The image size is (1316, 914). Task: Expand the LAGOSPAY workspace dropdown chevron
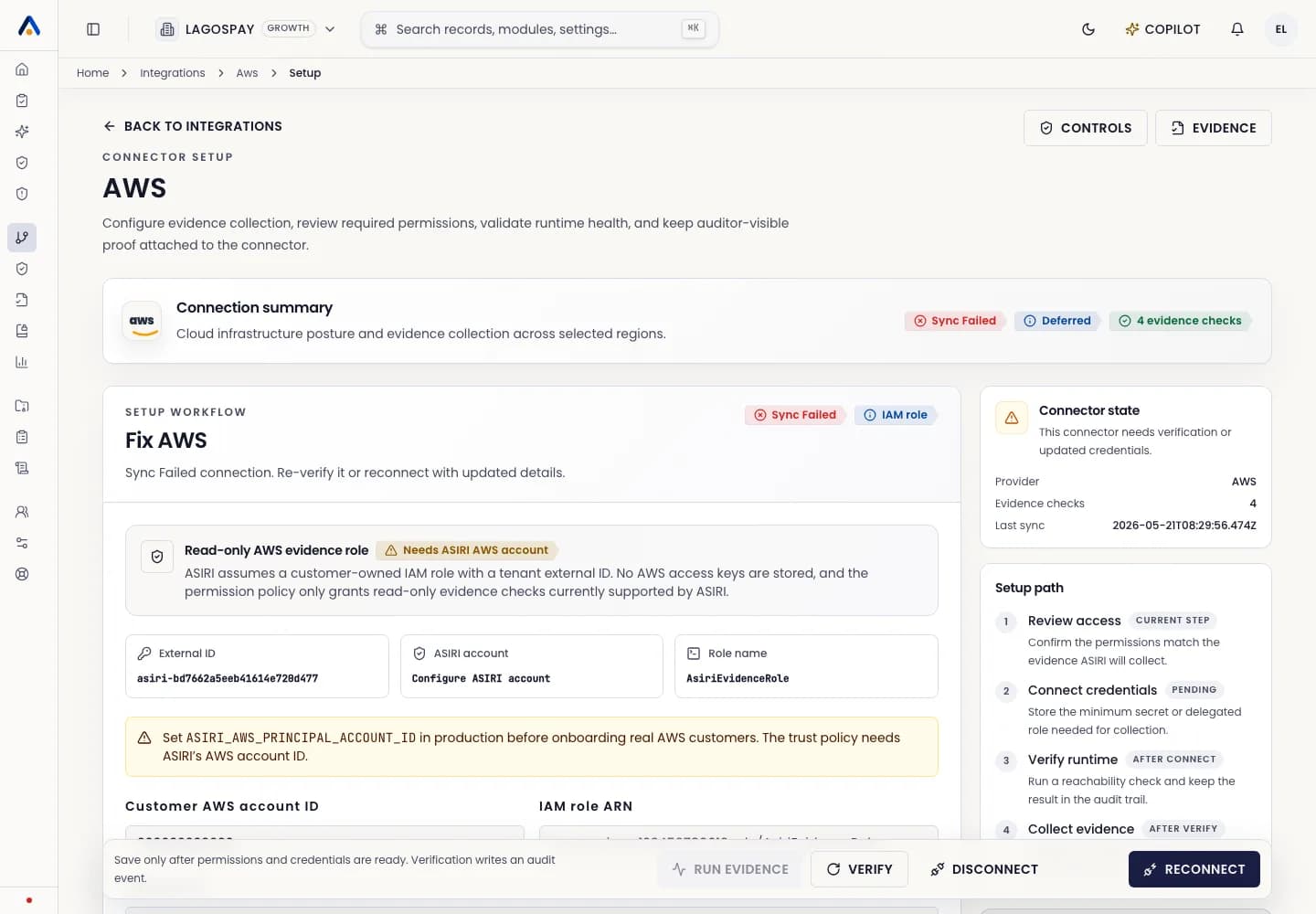click(x=330, y=29)
